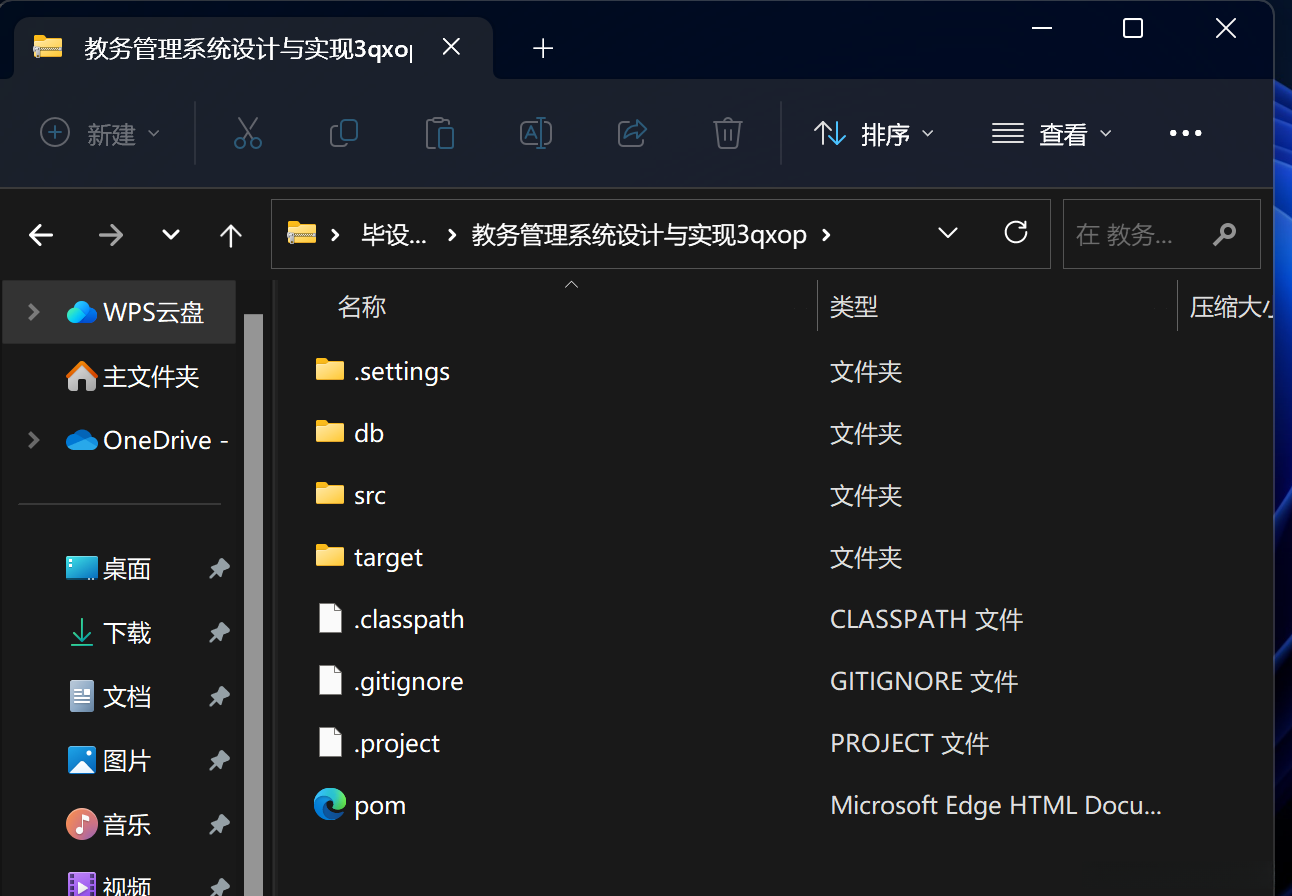Screen dimensions: 1292x896
Task: Click the .classpath file icon
Action: [x=330, y=618]
